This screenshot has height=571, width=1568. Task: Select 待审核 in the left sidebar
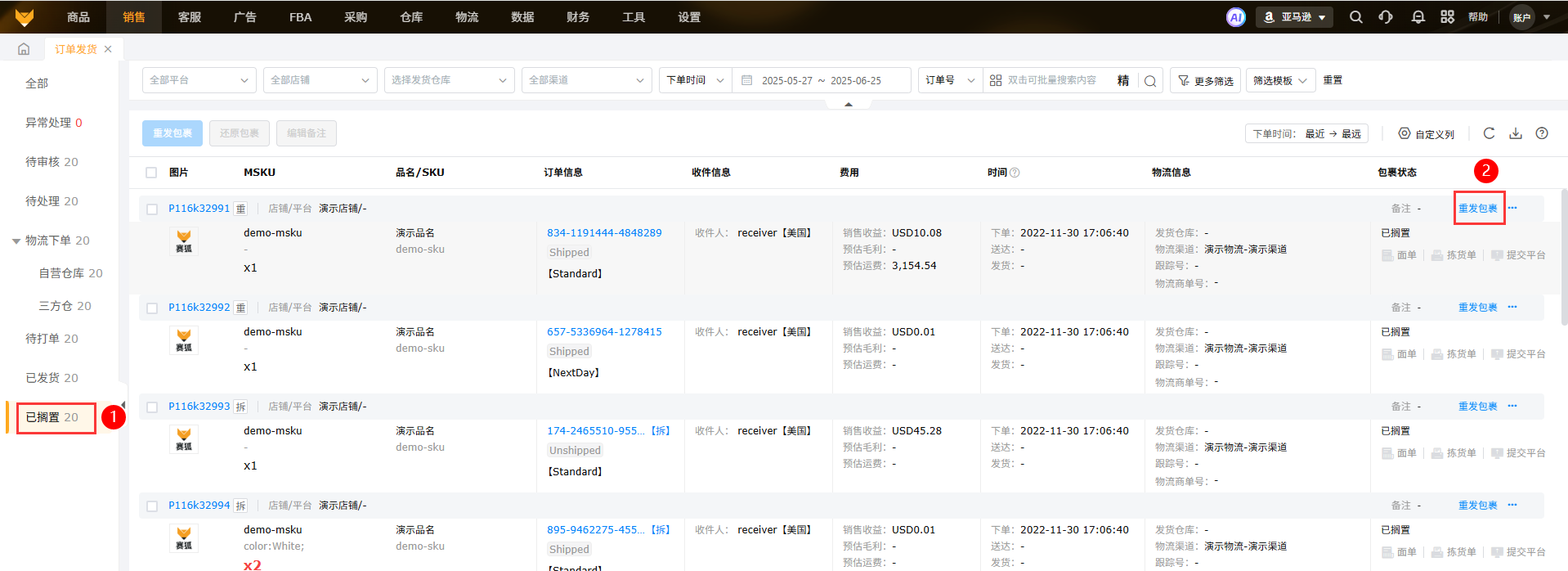pyautogui.click(x=52, y=162)
